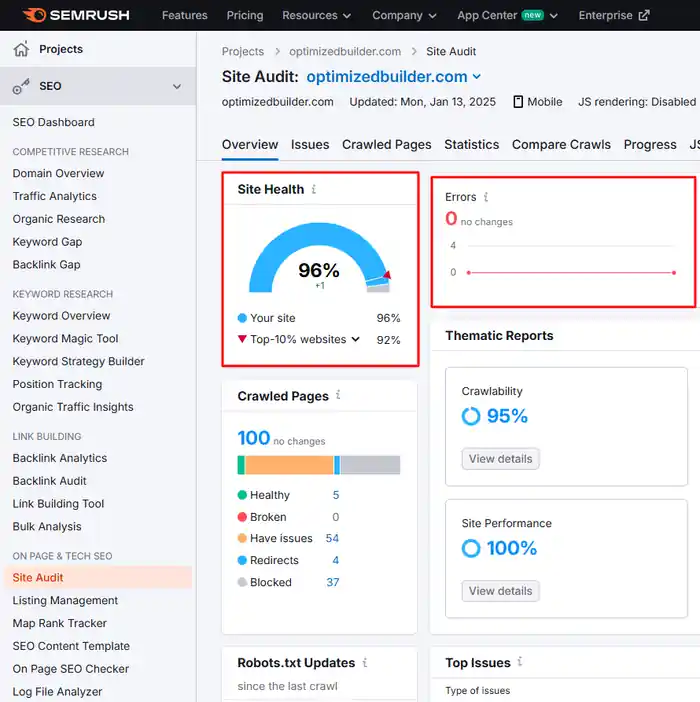
Task: Click the Top Issues info icon
Action: [x=520, y=661]
